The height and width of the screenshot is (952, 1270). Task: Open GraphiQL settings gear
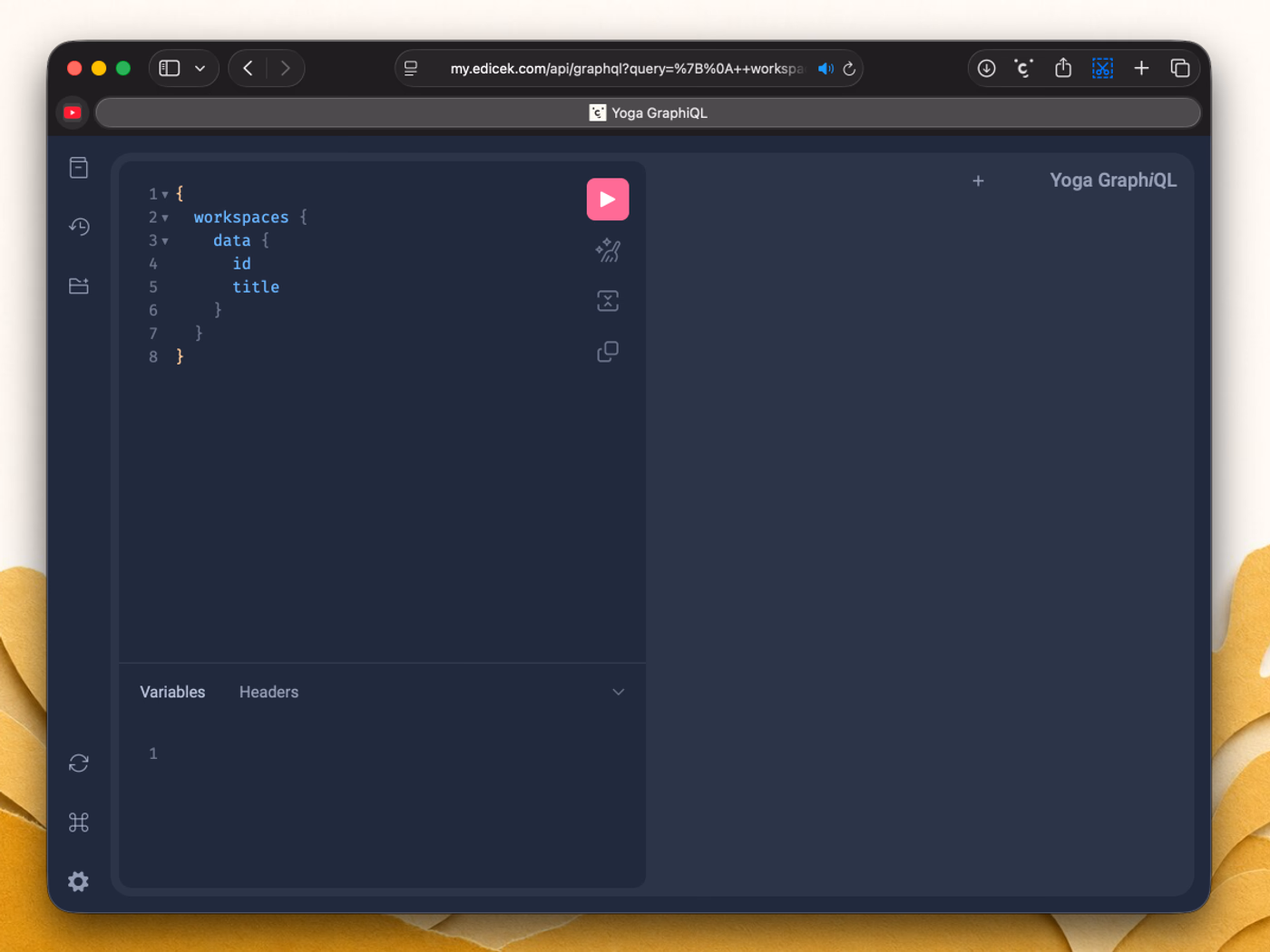coord(79,881)
